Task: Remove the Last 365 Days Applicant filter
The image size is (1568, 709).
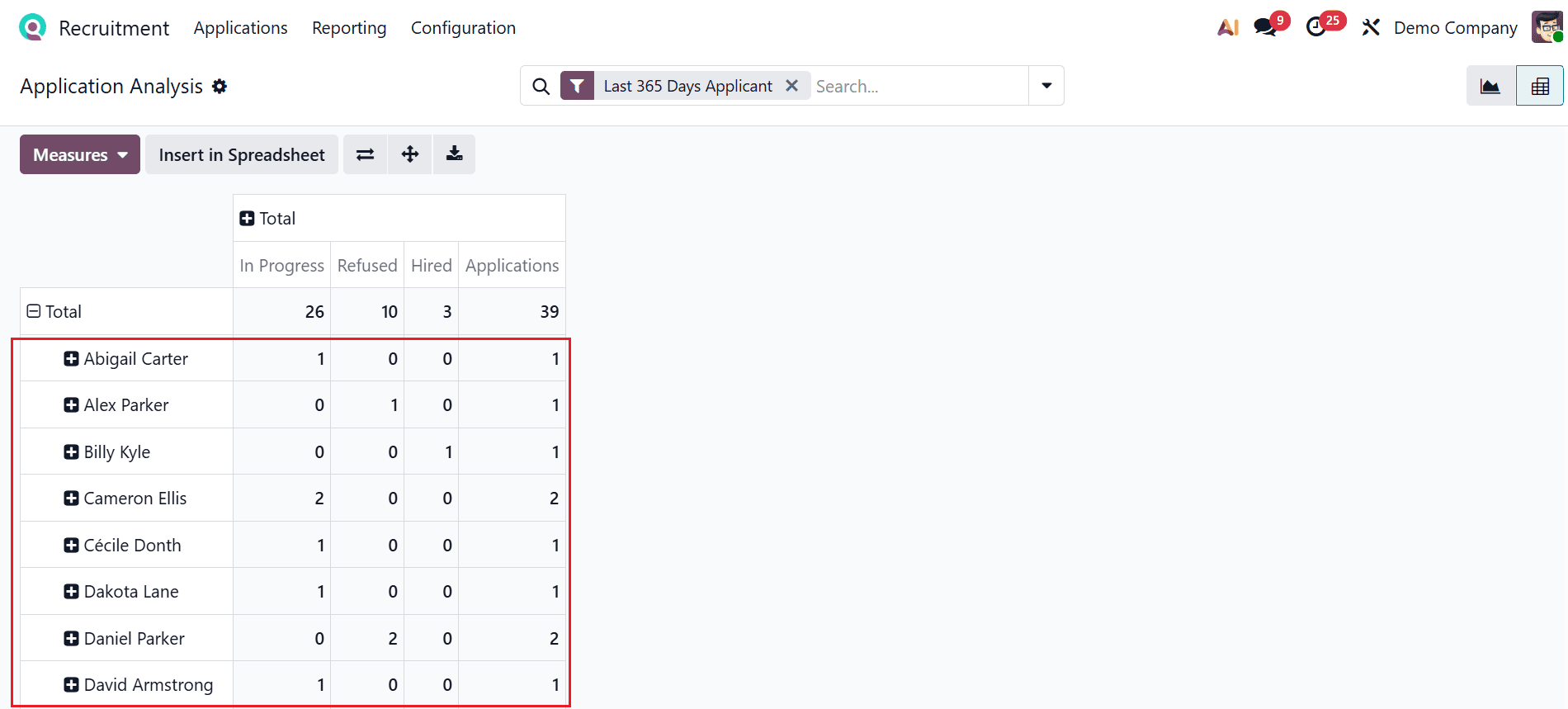Action: [x=791, y=85]
